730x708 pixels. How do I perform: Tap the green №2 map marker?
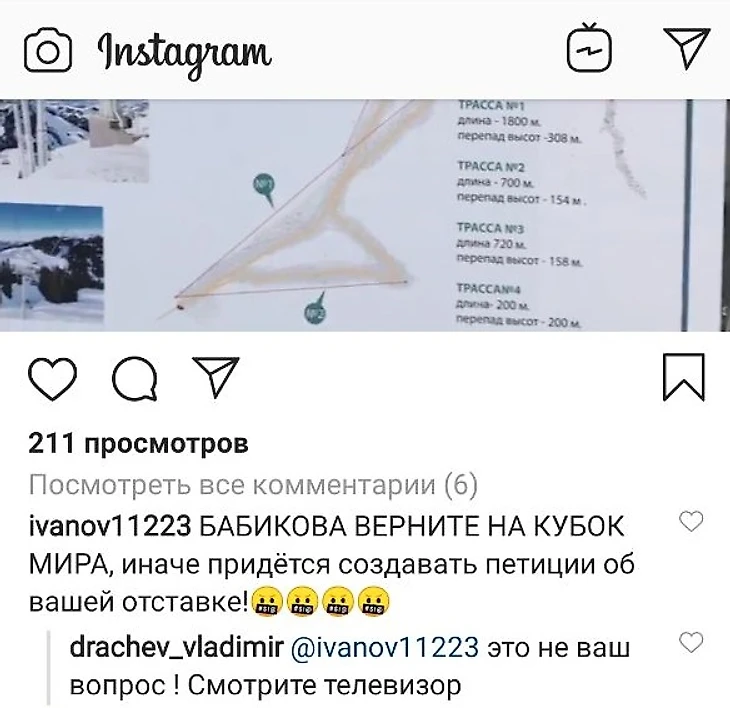pos(316,309)
